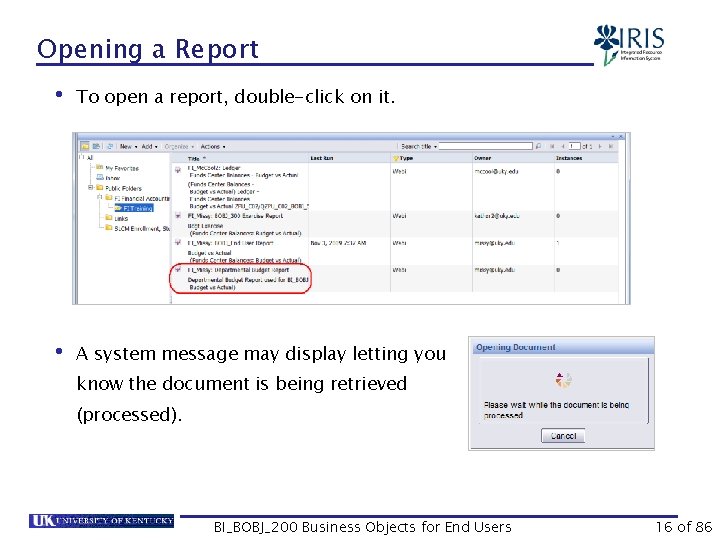Click the folder view toolbar icon
The height and width of the screenshot is (540, 720).
pyautogui.click(x=85, y=146)
